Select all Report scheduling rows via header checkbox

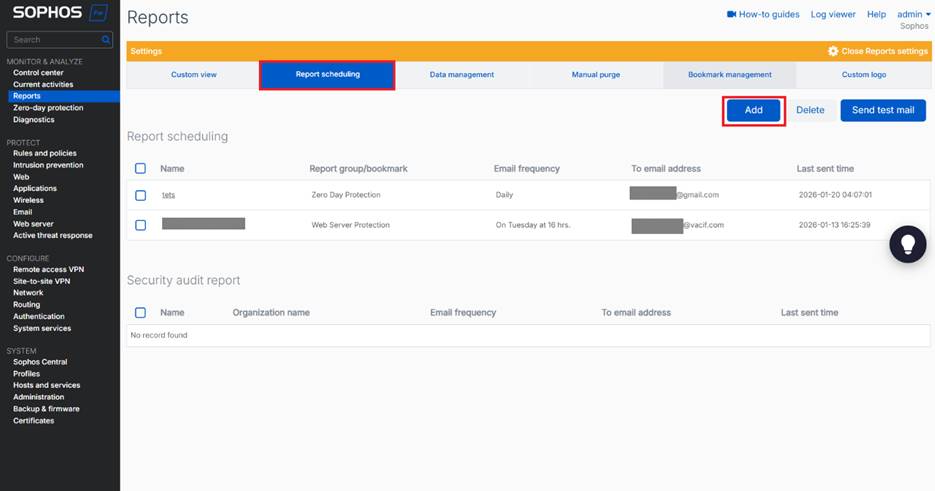(140, 169)
